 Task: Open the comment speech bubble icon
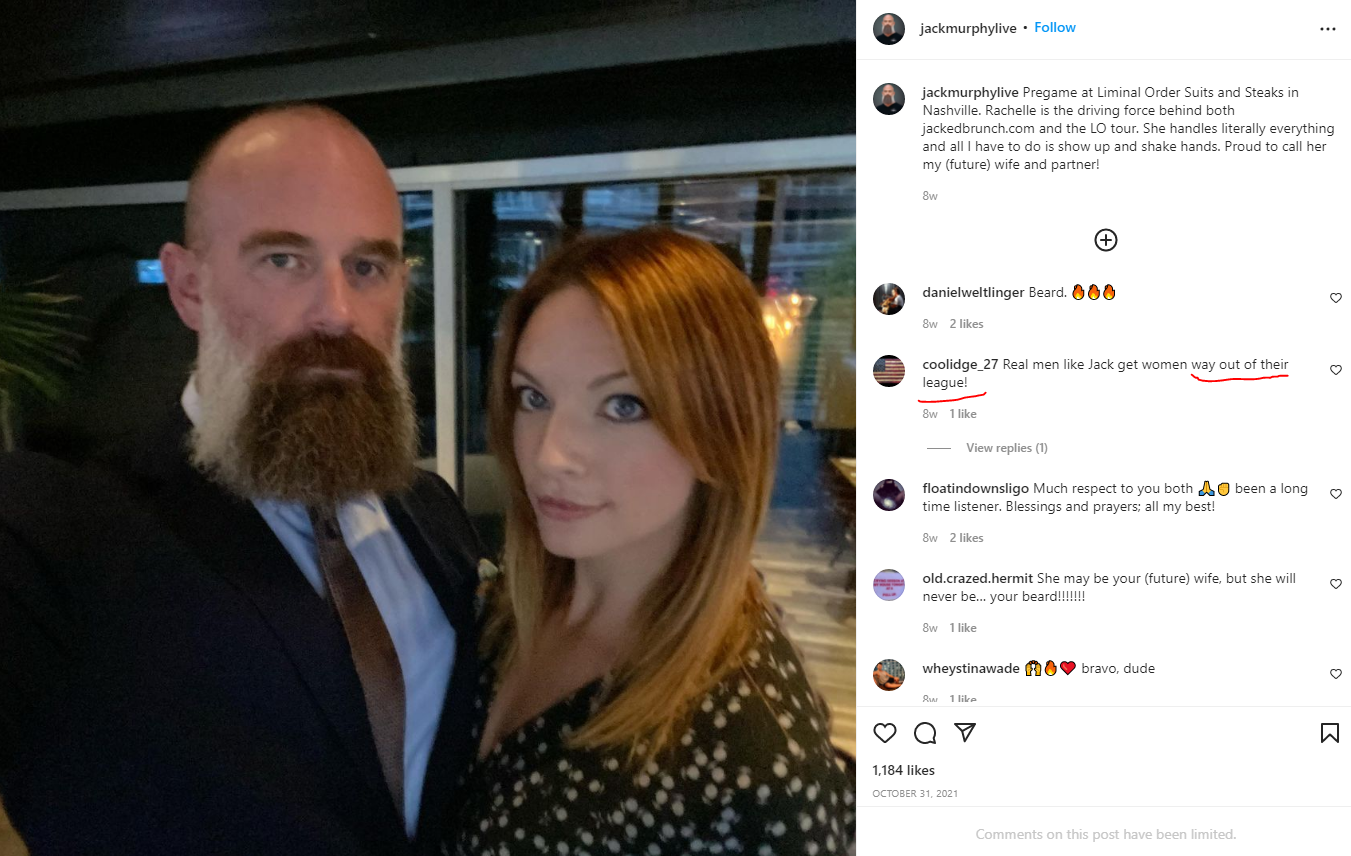pyautogui.click(x=925, y=733)
